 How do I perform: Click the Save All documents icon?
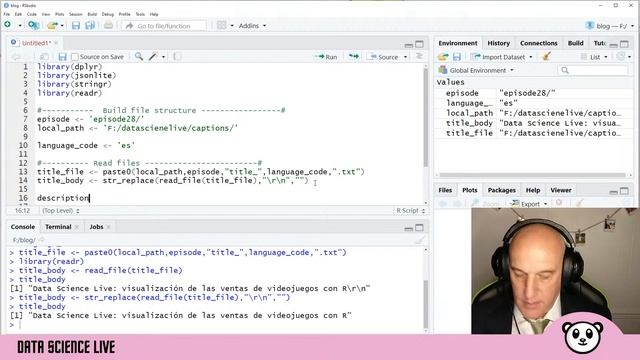coord(90,25)
